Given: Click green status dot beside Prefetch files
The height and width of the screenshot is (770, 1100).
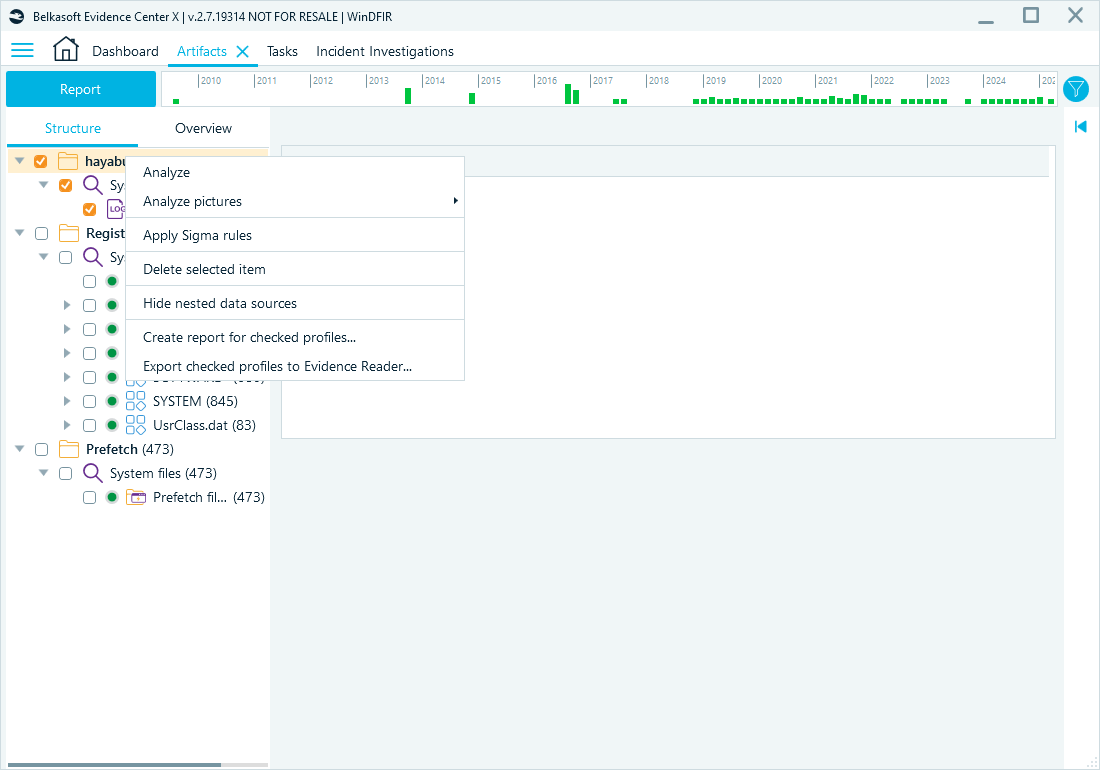Looking at the screenshot, I should [x=112, y=497].
